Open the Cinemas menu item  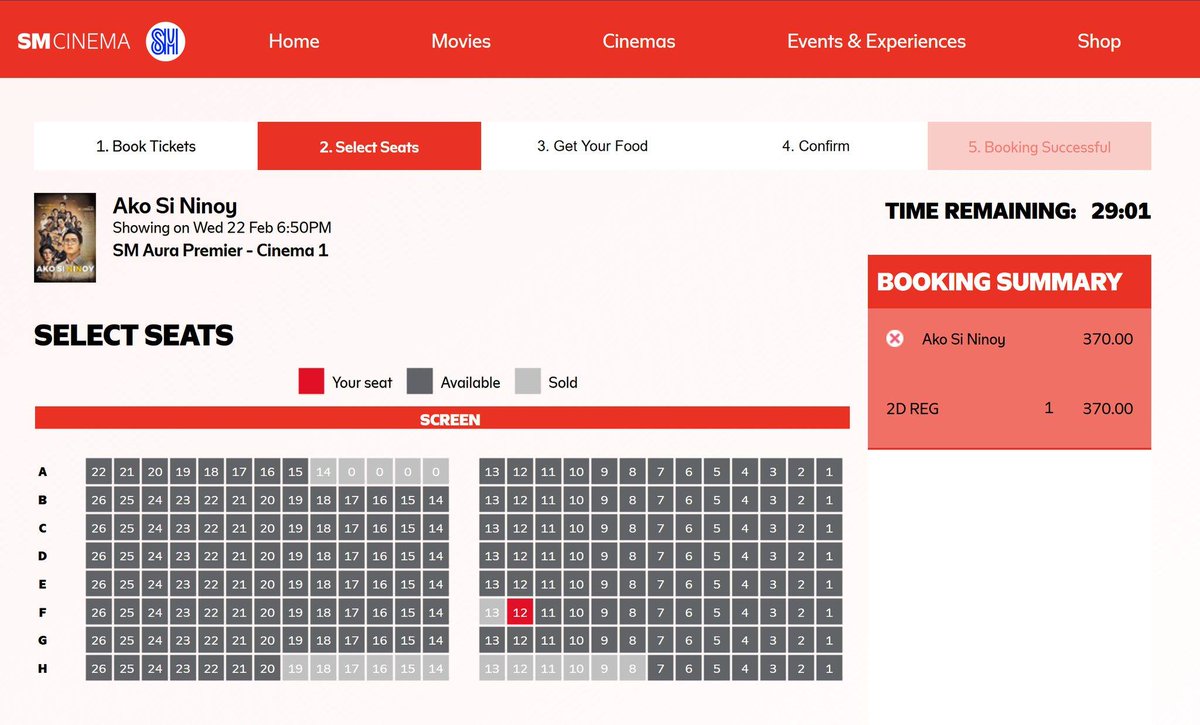pos(639,41)
